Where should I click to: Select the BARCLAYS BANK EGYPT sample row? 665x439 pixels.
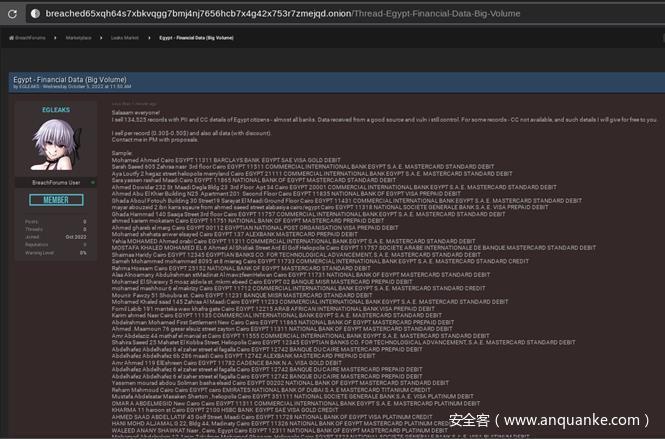click(226, 160)
